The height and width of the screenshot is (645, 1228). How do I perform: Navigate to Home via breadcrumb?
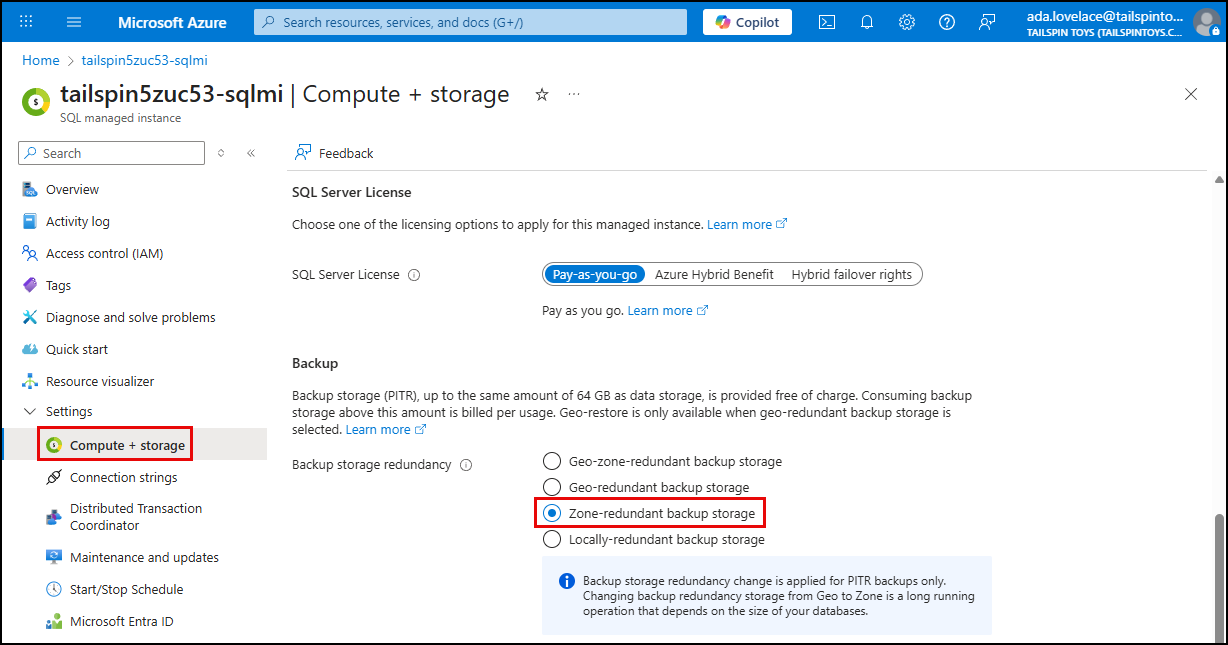[40, 60]
